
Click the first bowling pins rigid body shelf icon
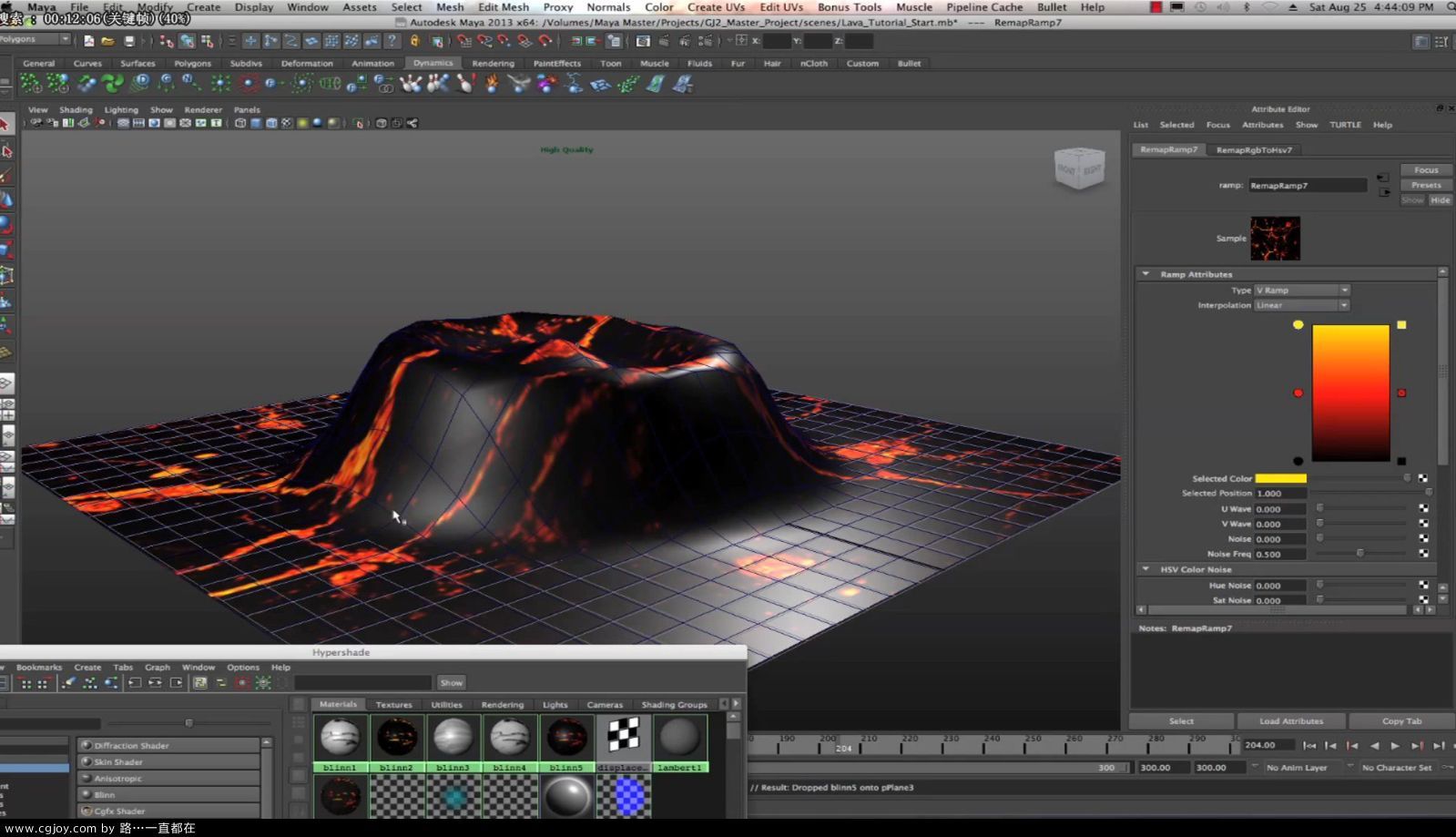(411, 84)
